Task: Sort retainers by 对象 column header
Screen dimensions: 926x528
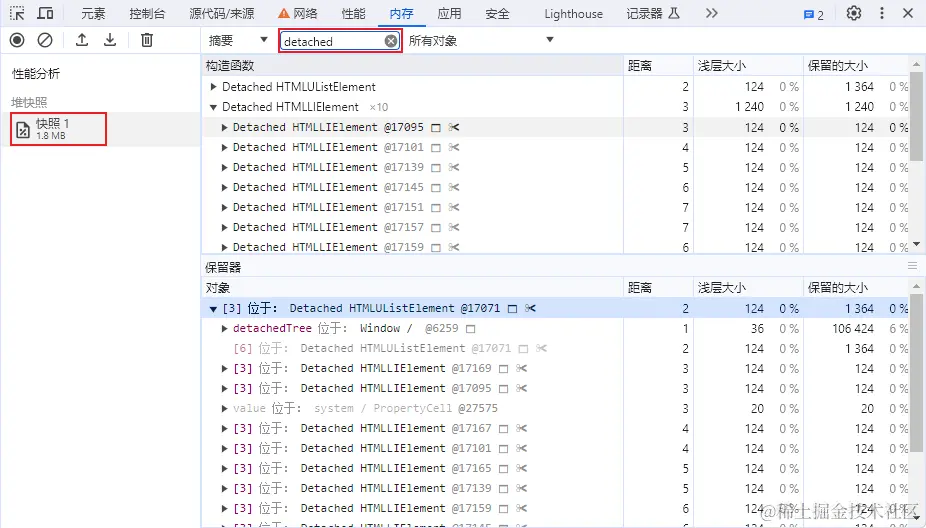Action: pyautogui.click(x=412, y=288)
